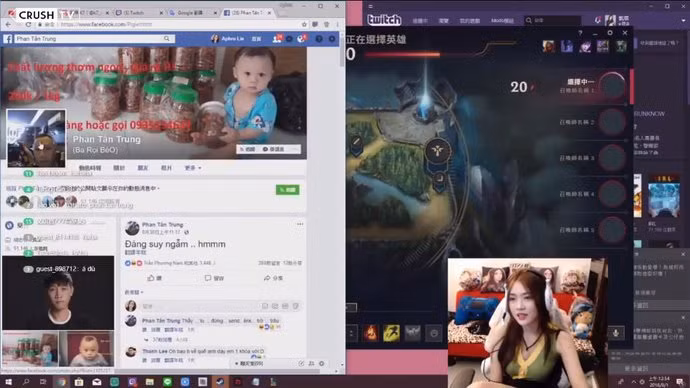Click League client help question mark
The height and width of the screenshot is (388, 690).
coord(580,33)
